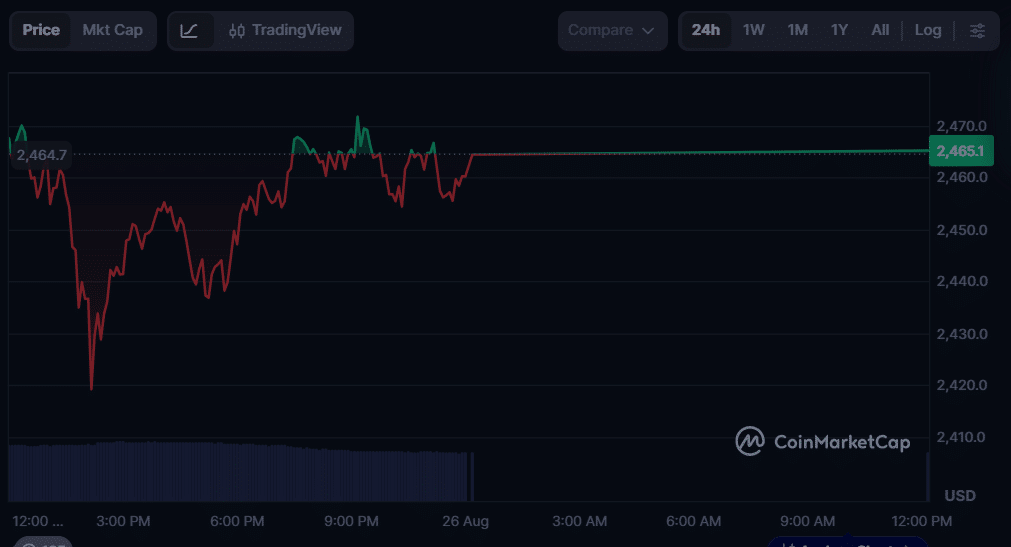Viewport: 1011px width, 547px height.
Task: Select the 1M time range
Action: (797, 30)
